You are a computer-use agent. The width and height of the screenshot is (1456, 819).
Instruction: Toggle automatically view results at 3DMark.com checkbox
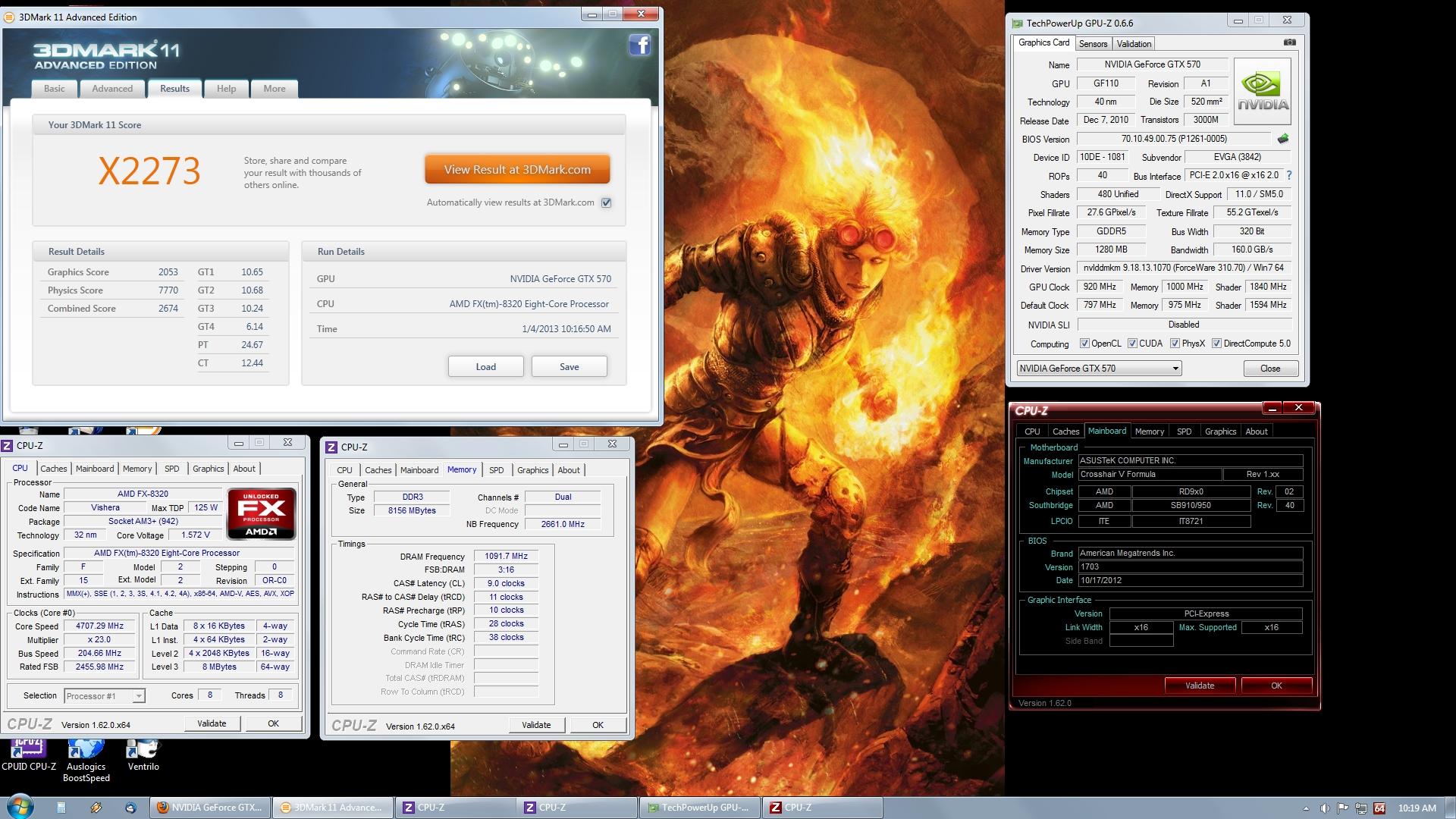tap(606, 202)
